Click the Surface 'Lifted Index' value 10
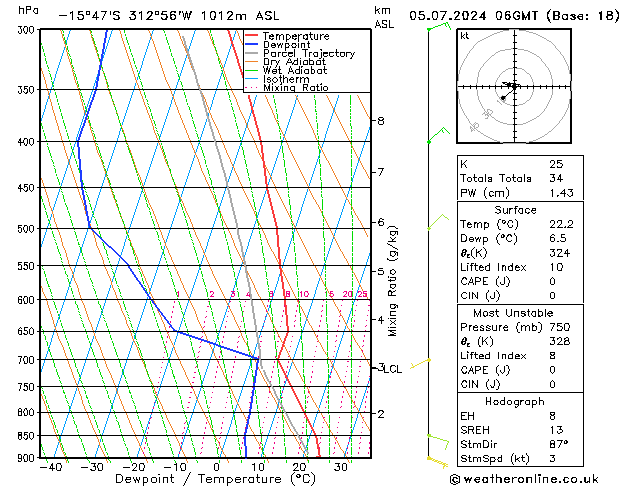Image resolution: width=629 pixels, height=486 pixels. pos(556,267)
